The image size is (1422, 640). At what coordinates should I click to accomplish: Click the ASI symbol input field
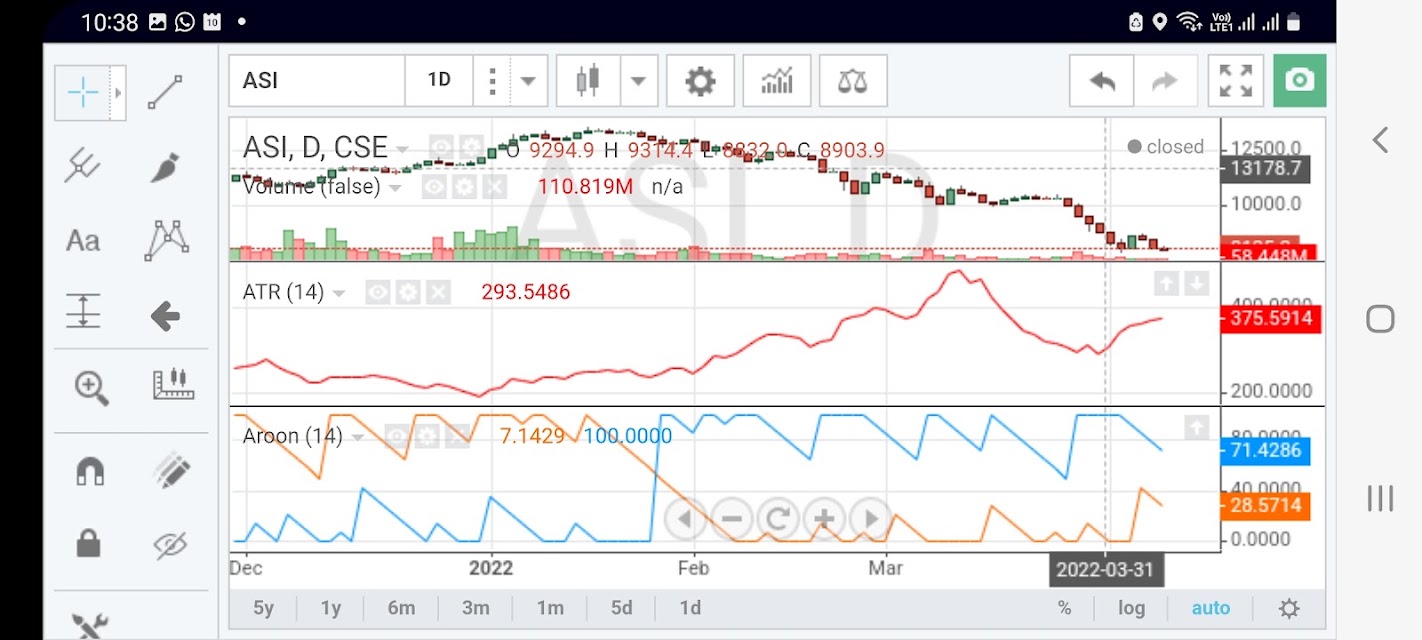pos(317,81)
